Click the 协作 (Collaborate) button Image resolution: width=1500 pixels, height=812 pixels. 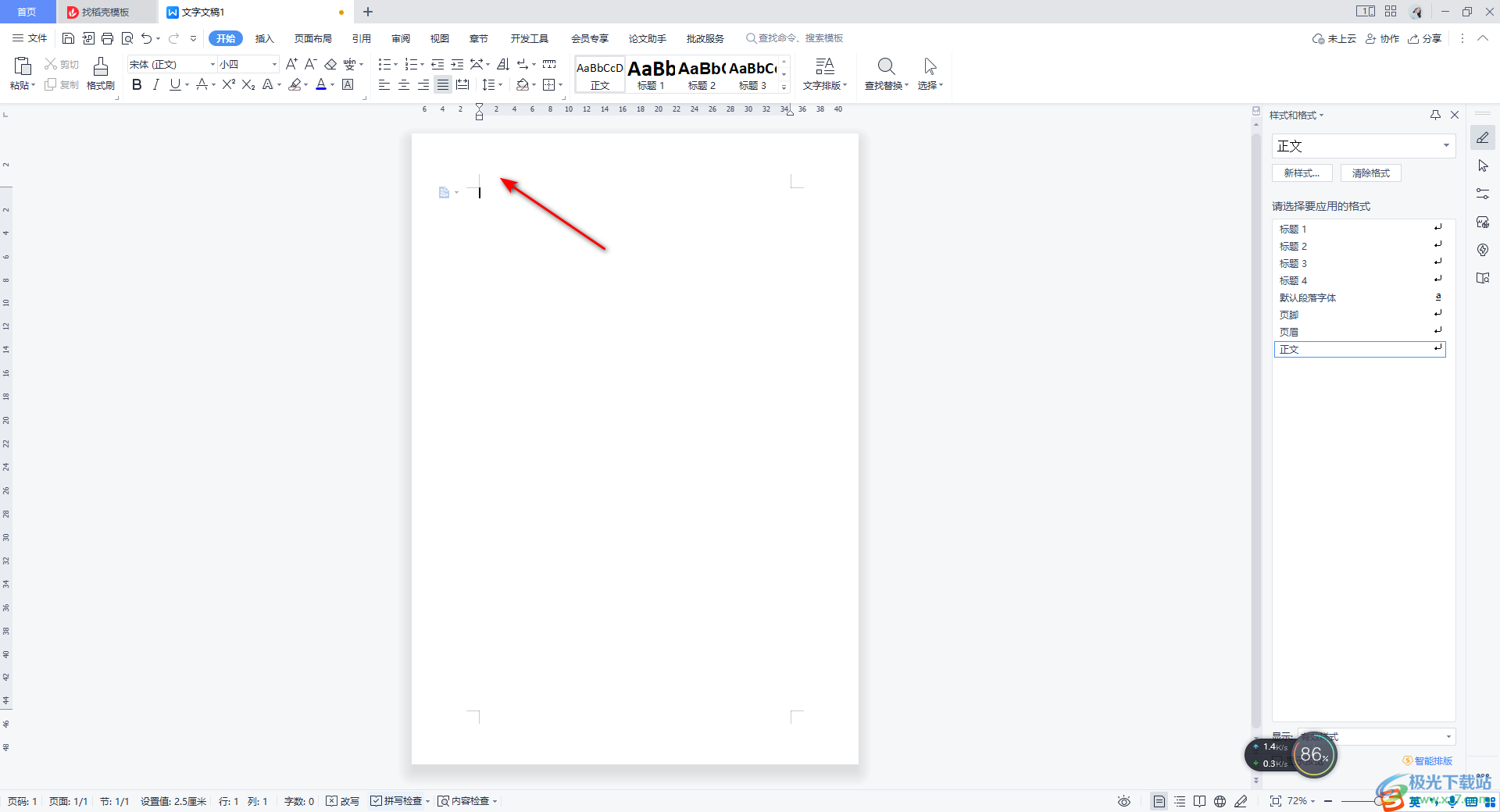(x=1382, y=38)
